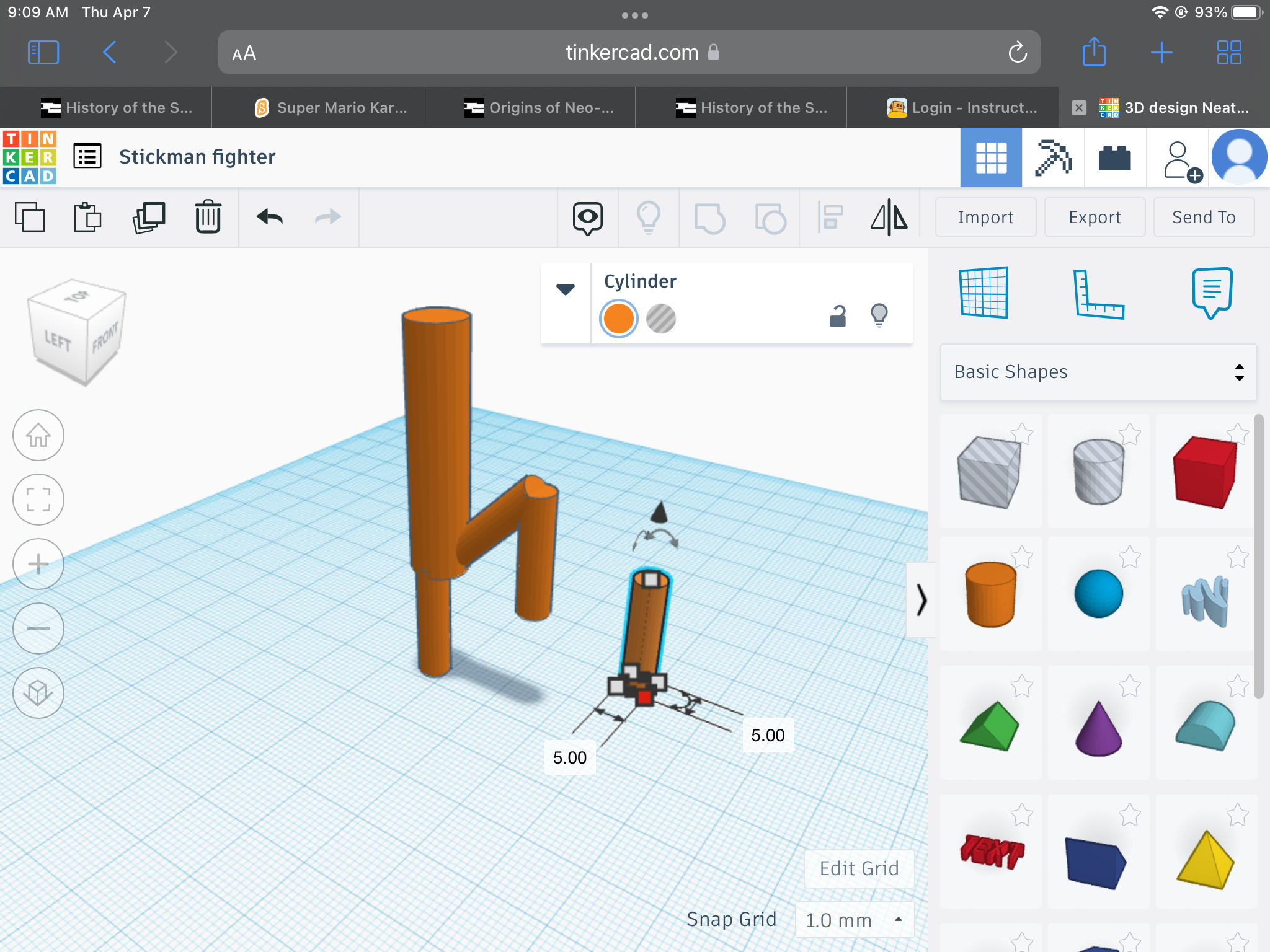
Task: Click the Group shapes icon
Action: [709, 218]
